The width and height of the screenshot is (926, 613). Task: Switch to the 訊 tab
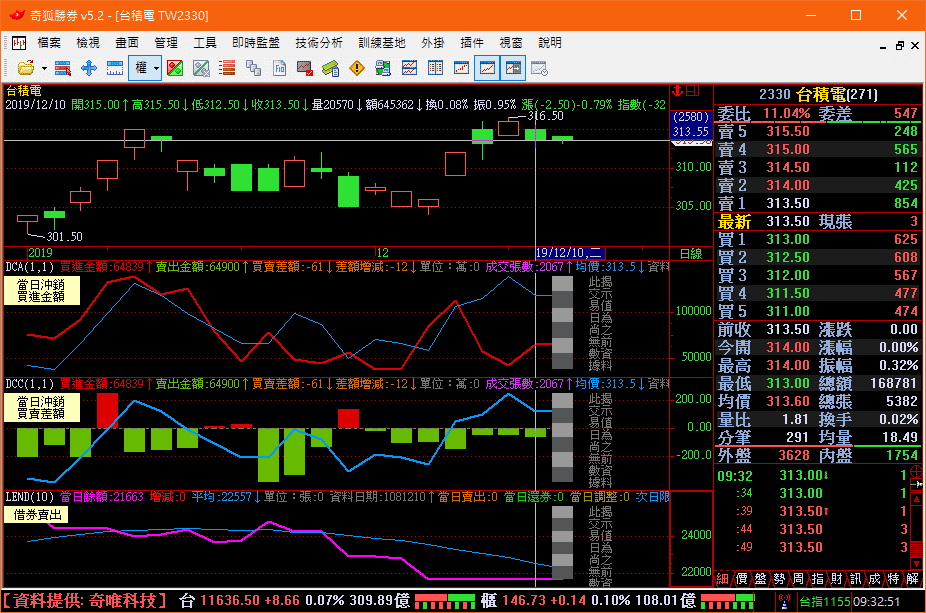855,579
